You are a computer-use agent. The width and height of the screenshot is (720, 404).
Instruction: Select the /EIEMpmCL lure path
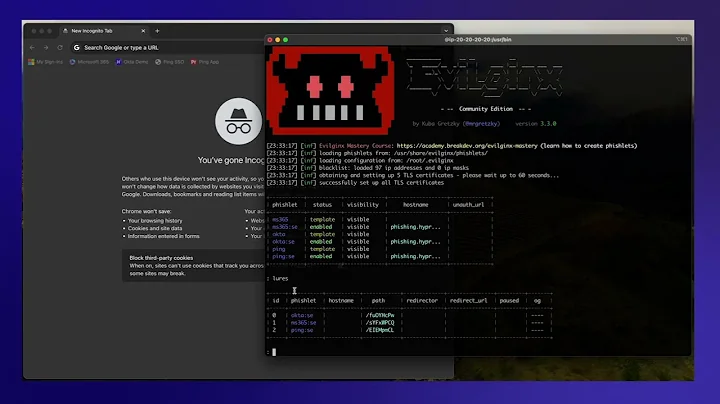pyautogui.click(x=380, y=330)
